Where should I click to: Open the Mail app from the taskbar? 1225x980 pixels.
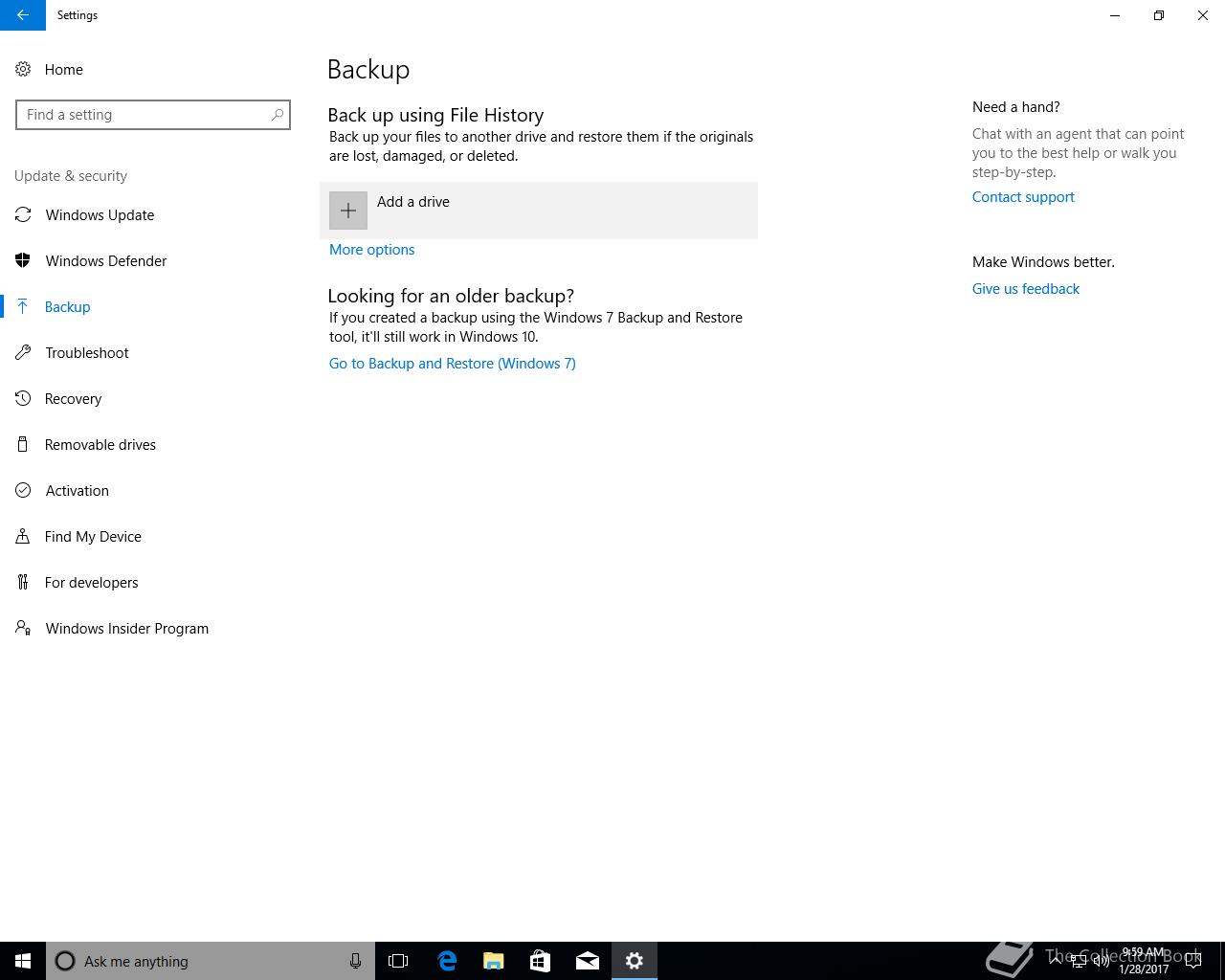[587, 961]
